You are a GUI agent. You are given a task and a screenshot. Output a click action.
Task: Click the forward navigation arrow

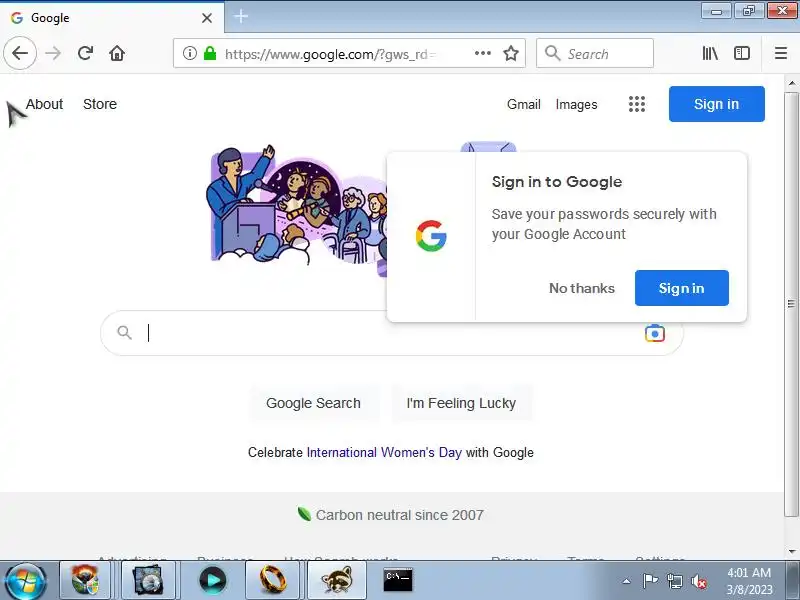[53, 53]
